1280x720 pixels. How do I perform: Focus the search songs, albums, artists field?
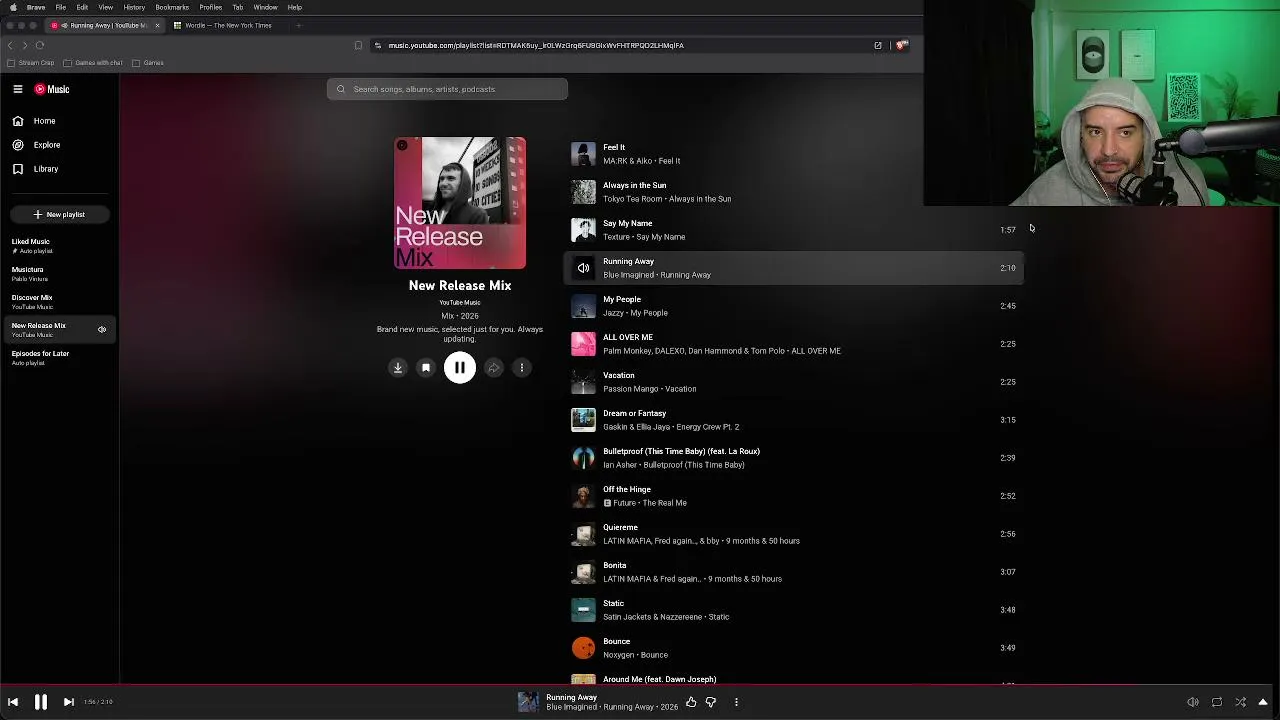click(447, 89)
